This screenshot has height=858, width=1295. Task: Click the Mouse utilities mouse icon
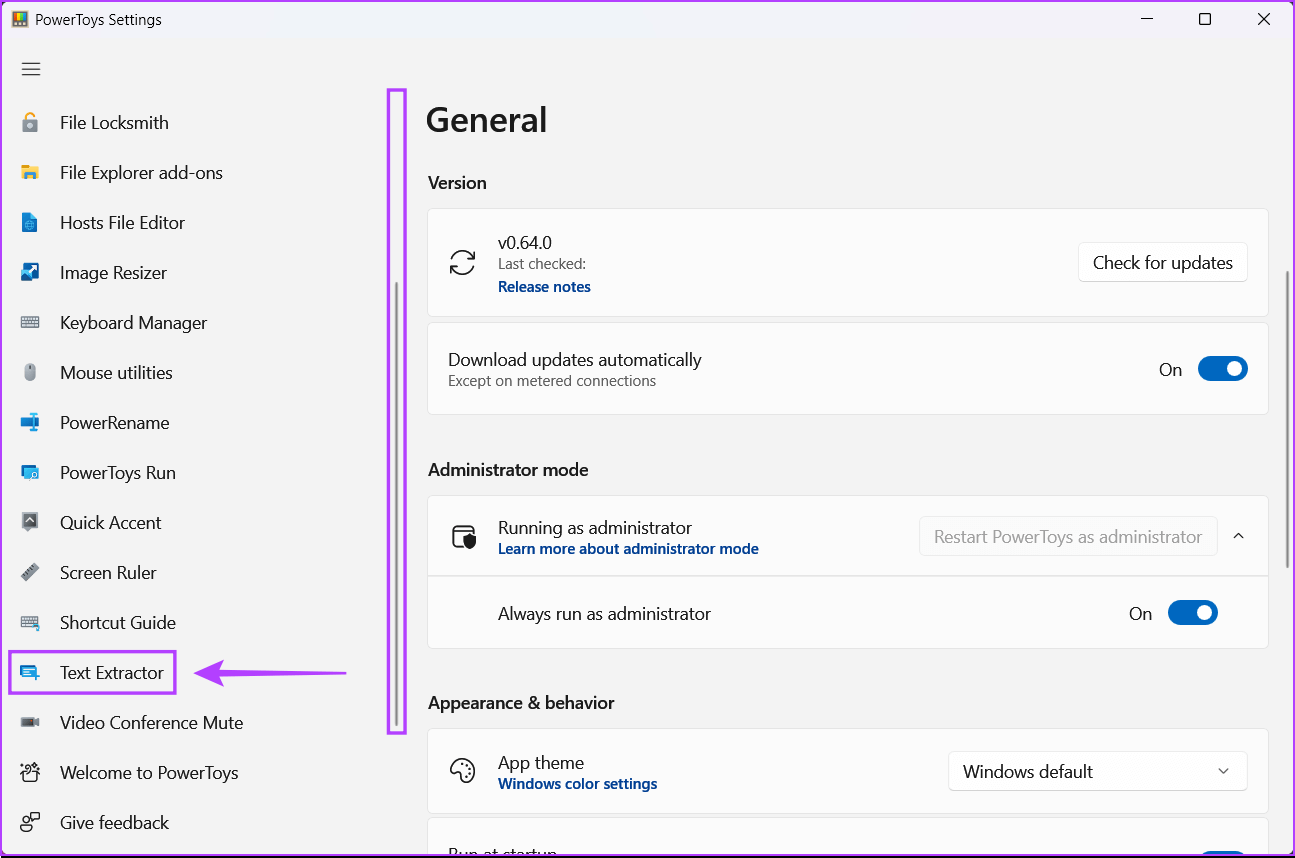click(30, 373)
